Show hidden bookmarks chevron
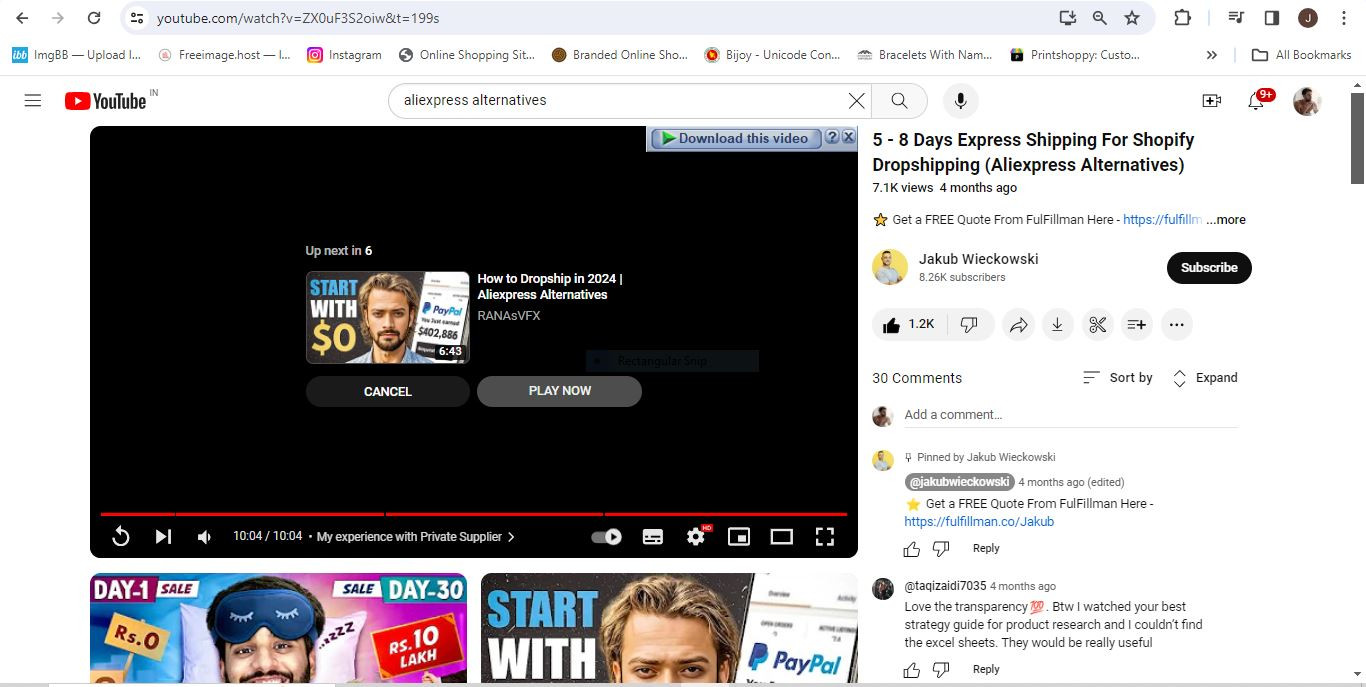1366x687 pixels. 1212,55
